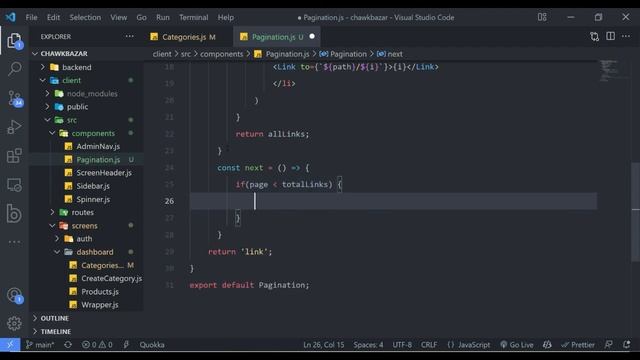Click the components breadcrumb segment
640x360 pixels.
tap(221, 54)
